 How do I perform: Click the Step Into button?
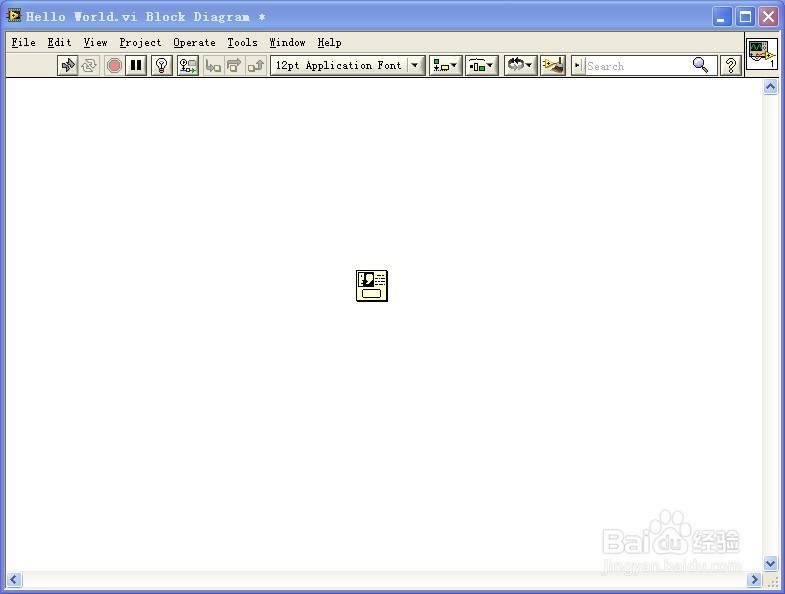(213, 66)
